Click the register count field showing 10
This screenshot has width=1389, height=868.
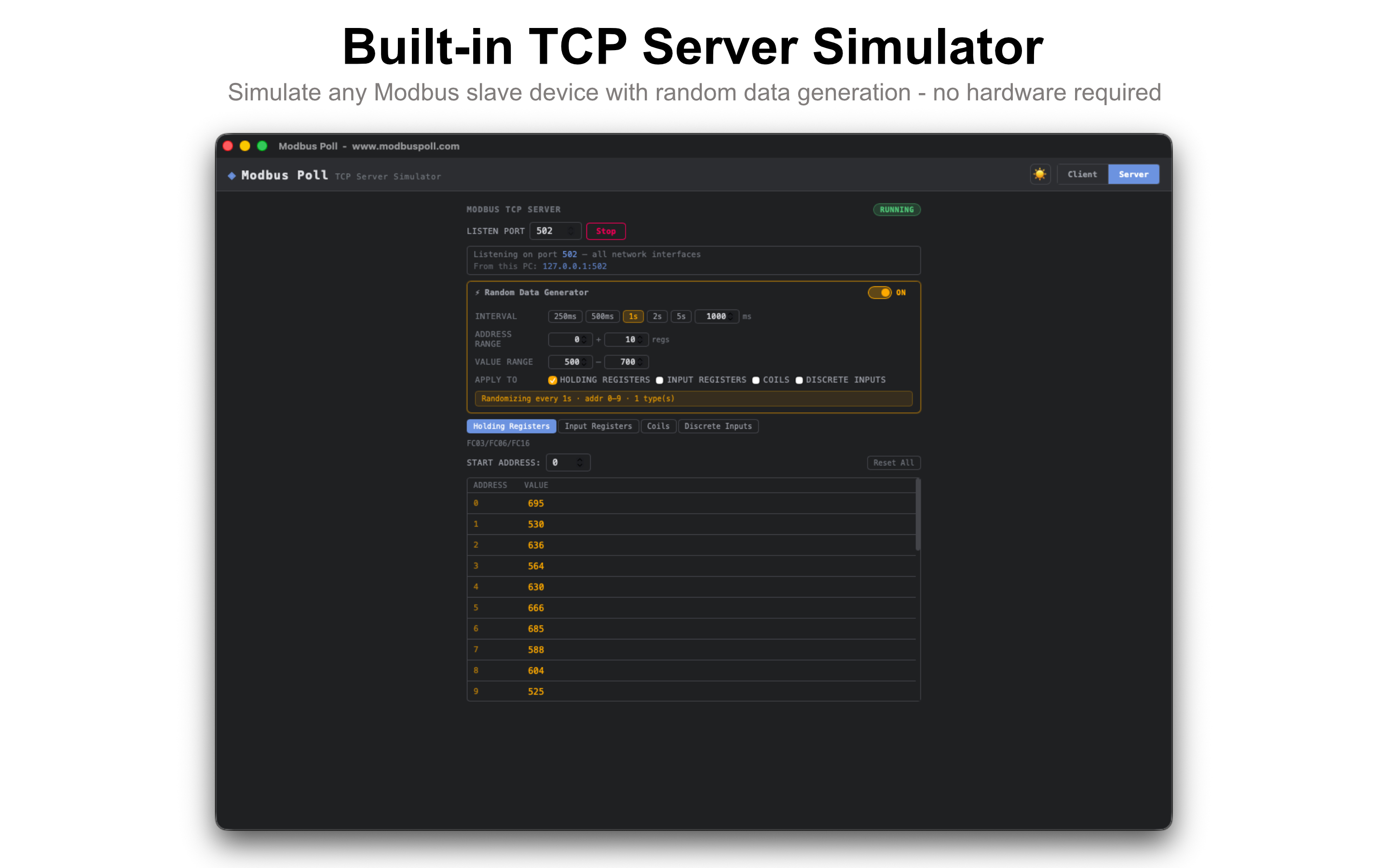[x=626, y=340]
